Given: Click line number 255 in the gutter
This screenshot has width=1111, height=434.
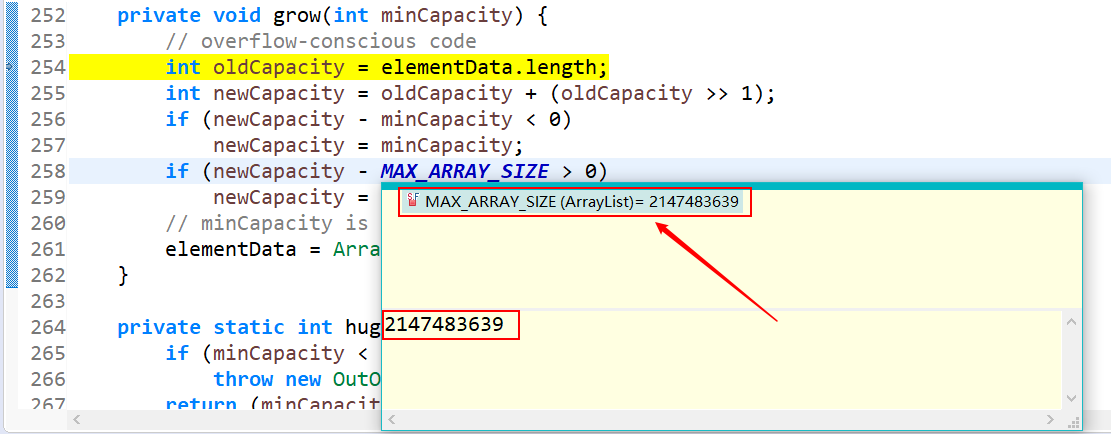Looking at the screenshot, I should 48,93.
